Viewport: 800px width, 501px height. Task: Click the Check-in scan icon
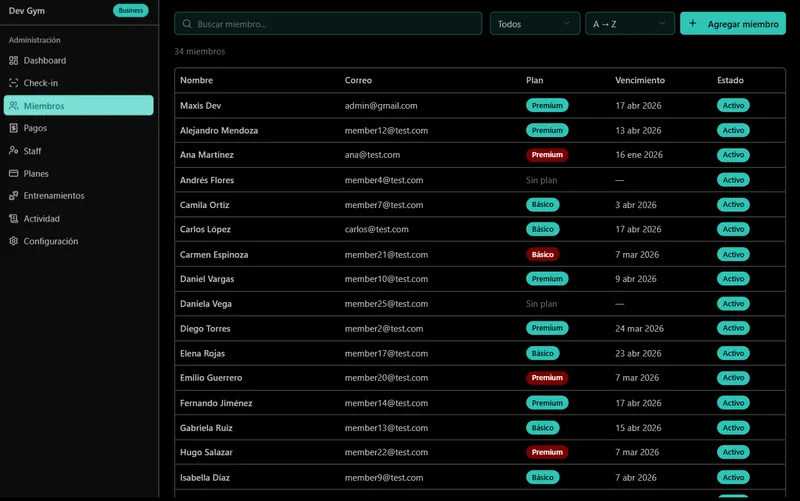click(14, 83)
